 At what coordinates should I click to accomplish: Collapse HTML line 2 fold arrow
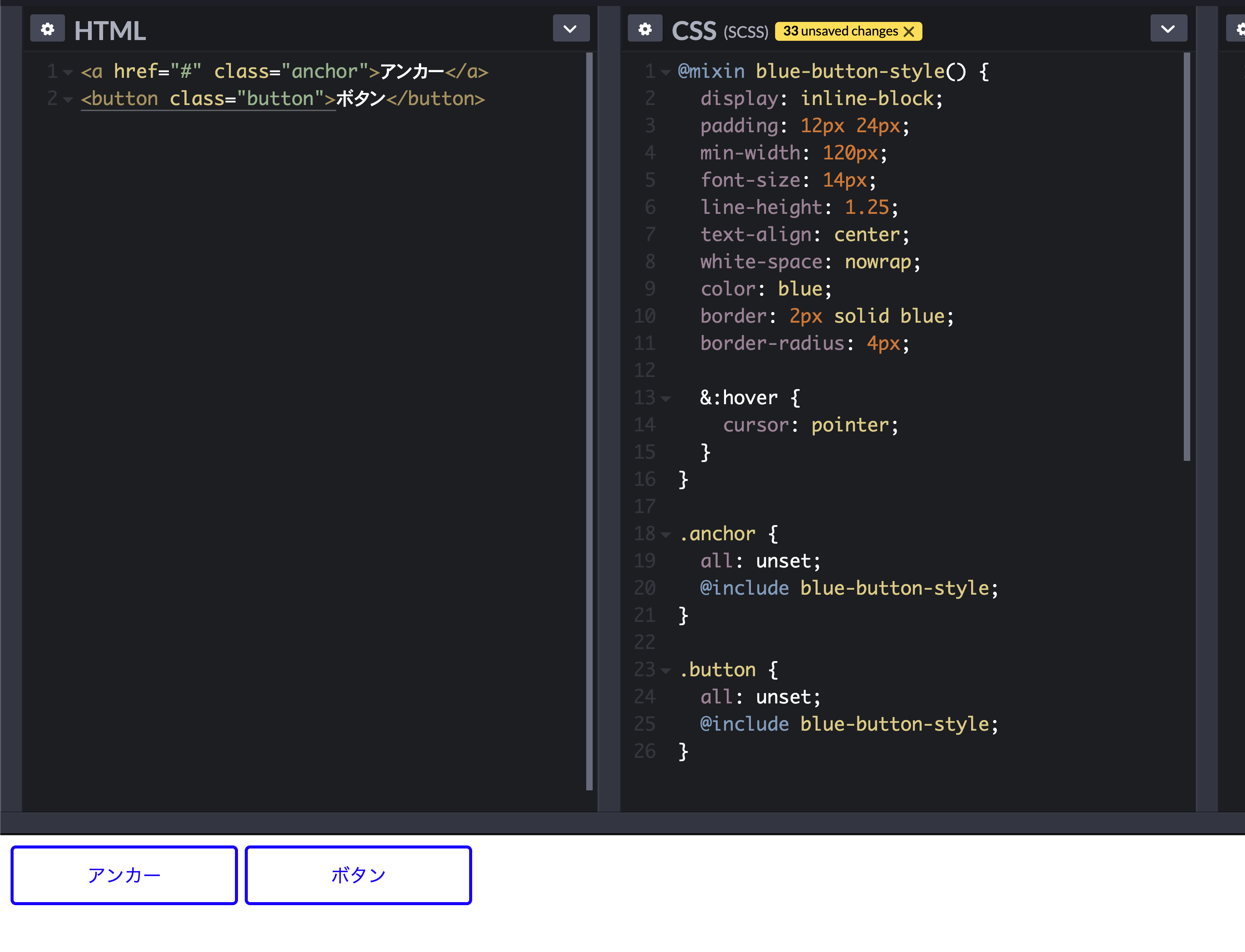[68, 100]
